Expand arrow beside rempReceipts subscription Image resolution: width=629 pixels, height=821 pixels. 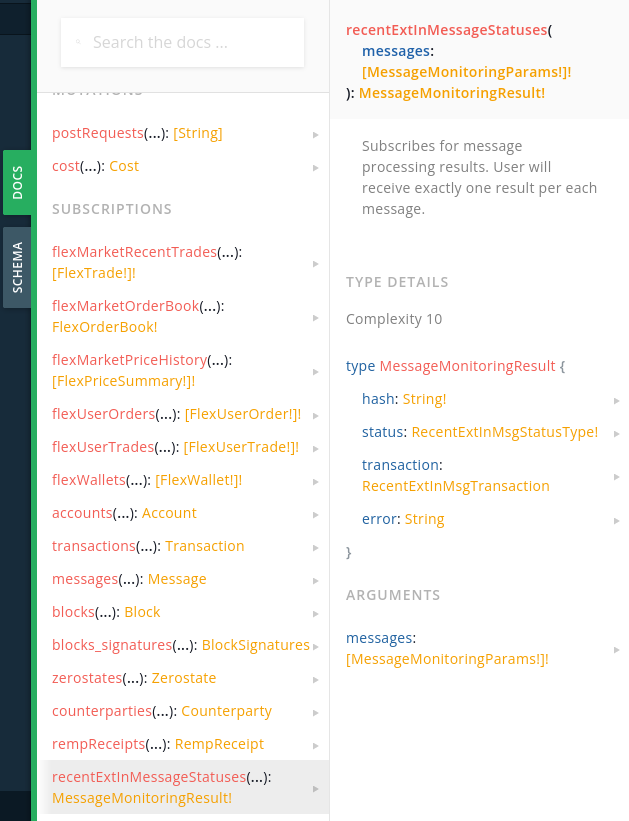pyautogui.click(x=316, y=745)
